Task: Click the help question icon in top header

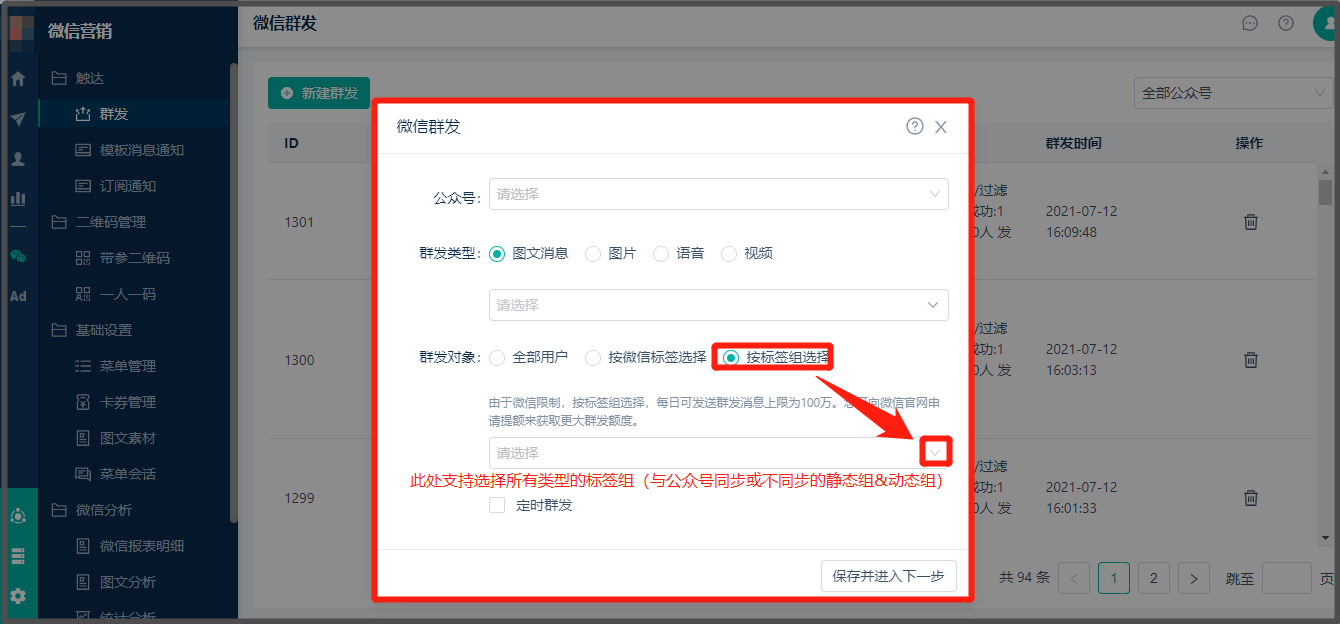Action: click(x=1286, y=23)
